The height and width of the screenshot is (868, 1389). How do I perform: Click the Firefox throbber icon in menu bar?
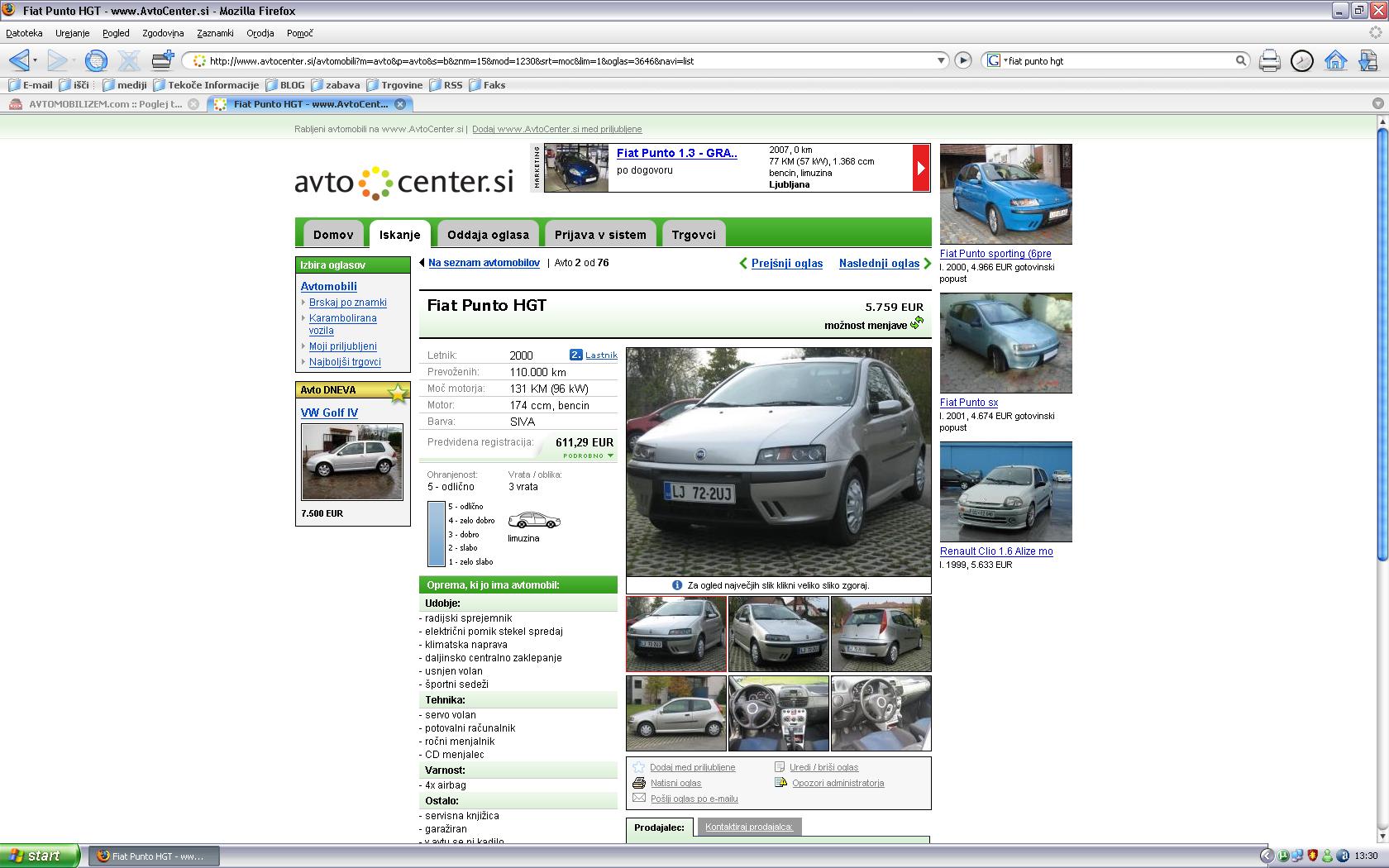pyautogui.click(x=1375, y=33)
